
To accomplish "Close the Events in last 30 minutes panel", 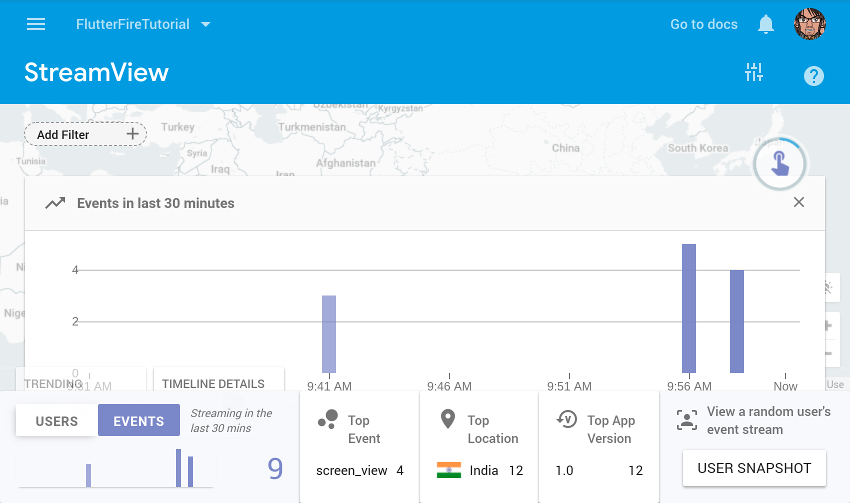I will point(799,202).
